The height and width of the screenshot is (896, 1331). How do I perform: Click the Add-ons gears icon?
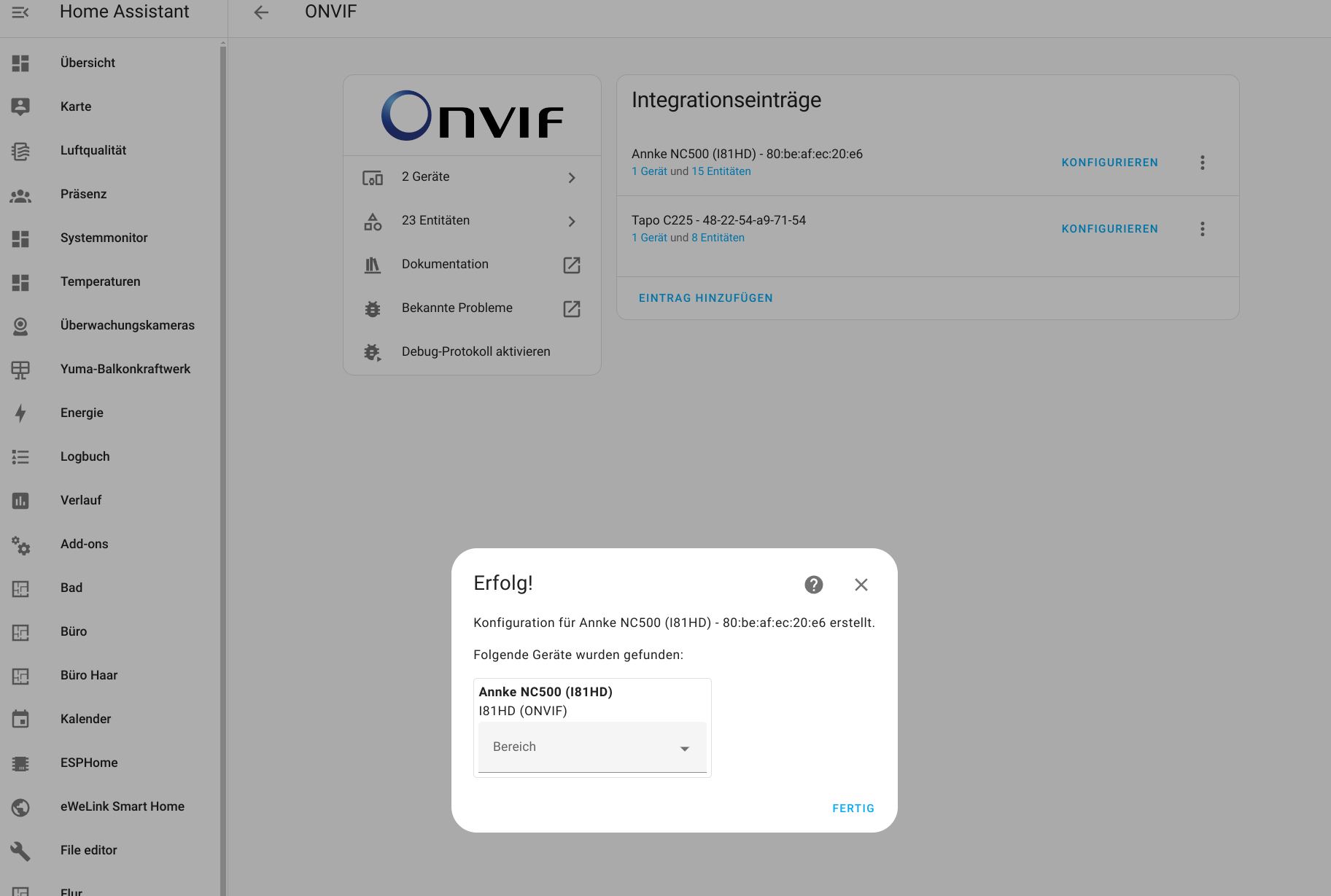[20, 545]
